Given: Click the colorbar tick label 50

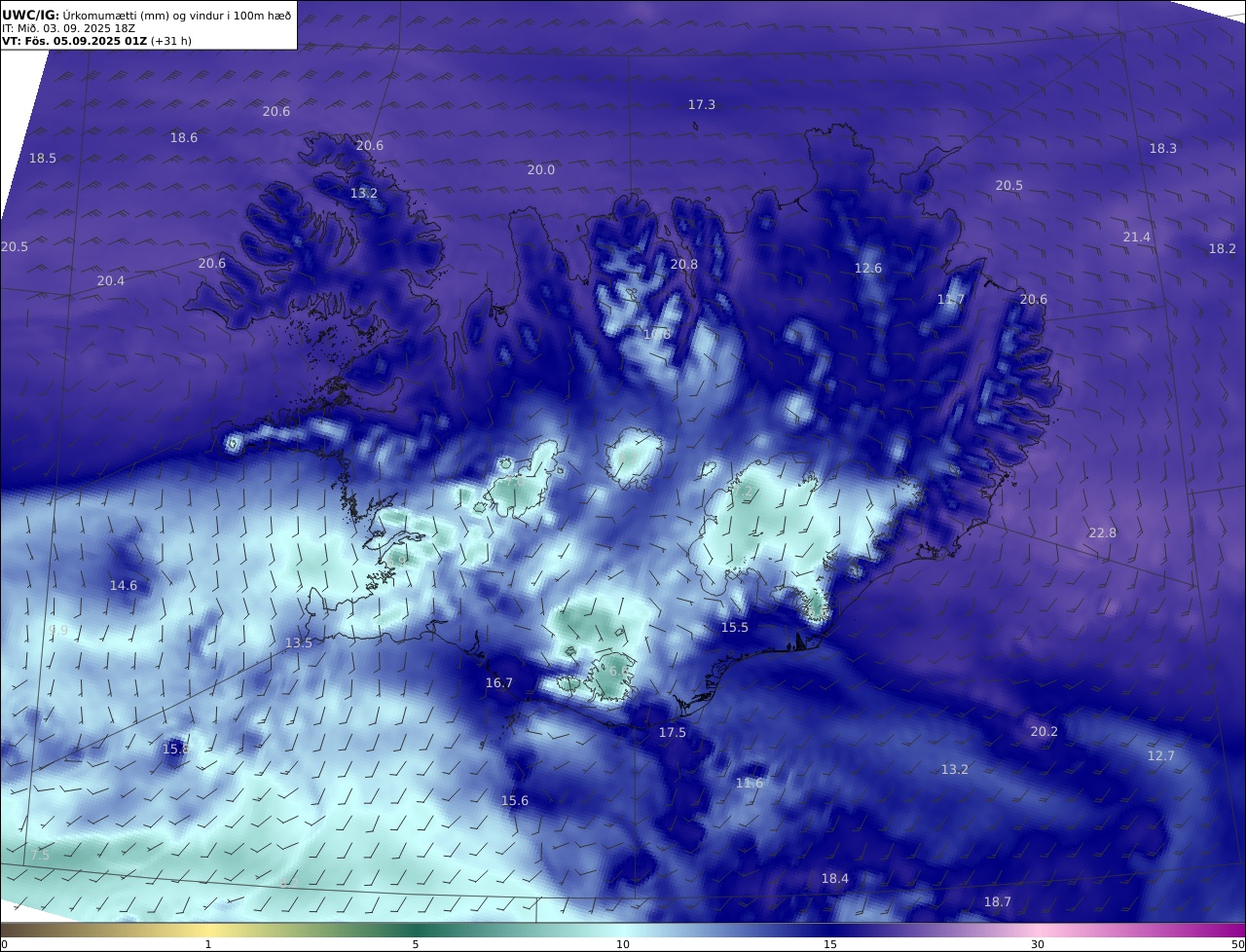Looking at the screenshot, I should [1237, 944].
